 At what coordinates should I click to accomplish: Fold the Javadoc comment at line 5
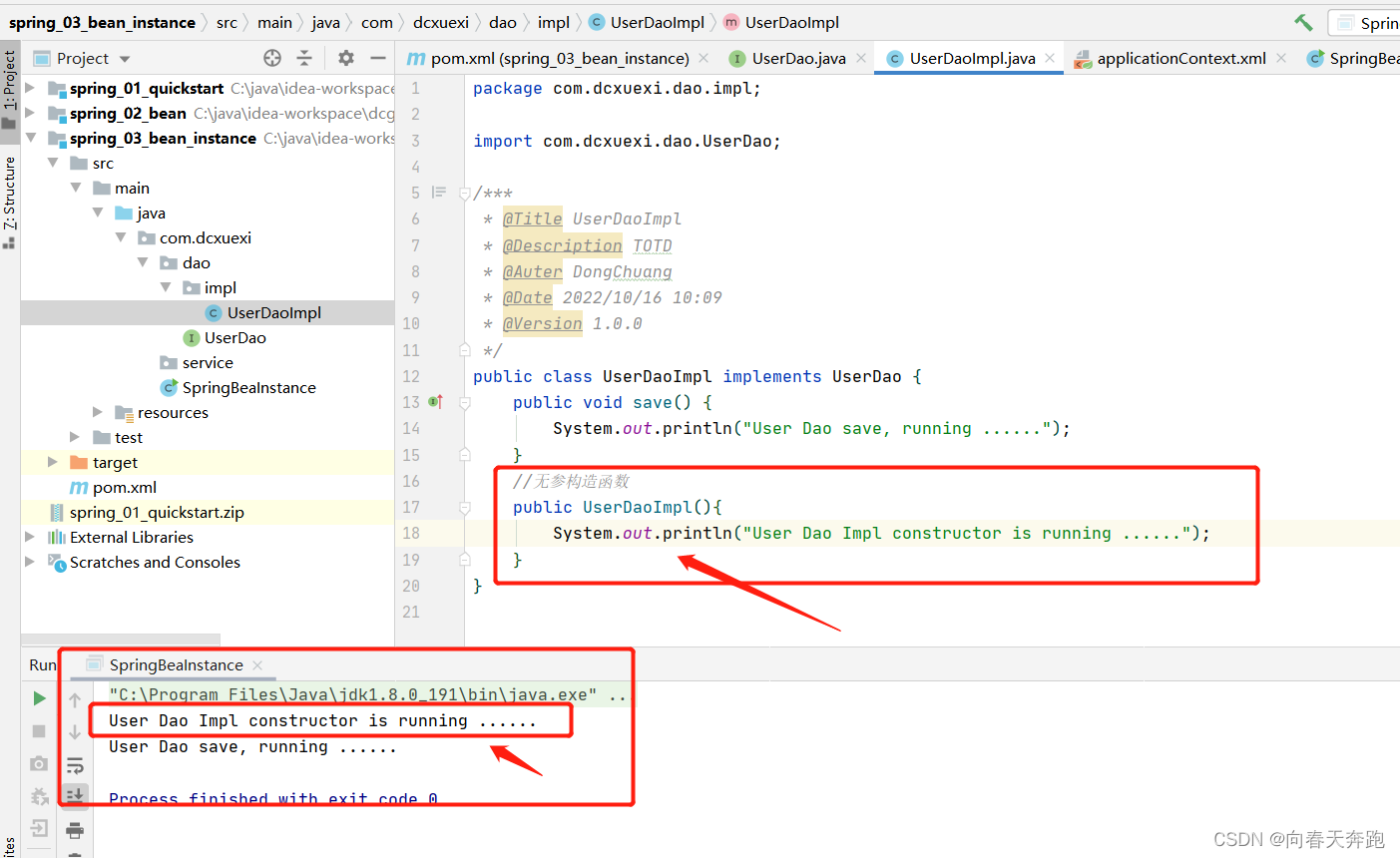pos(465,193)
